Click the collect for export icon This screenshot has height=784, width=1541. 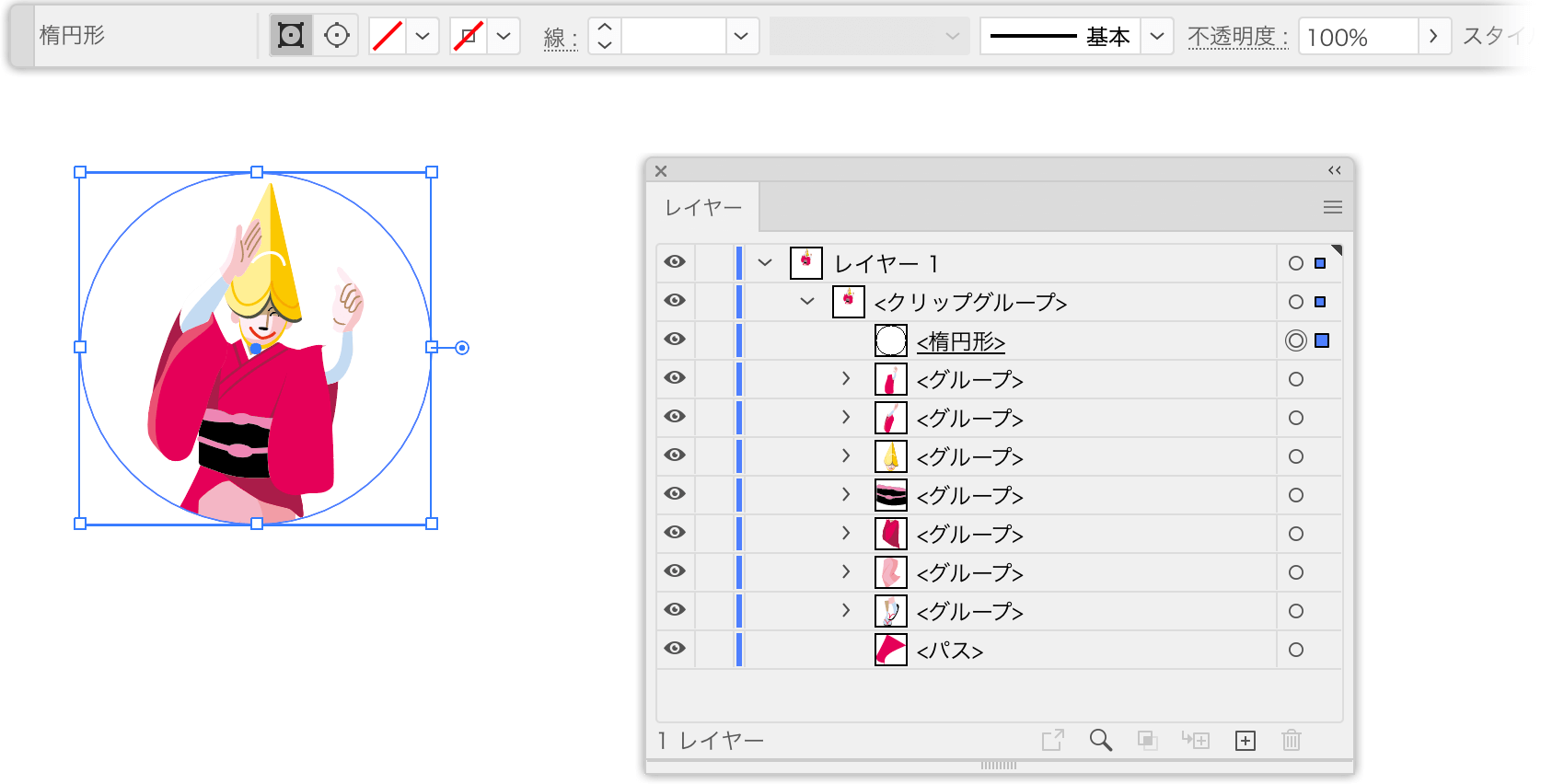[1053, 740]
